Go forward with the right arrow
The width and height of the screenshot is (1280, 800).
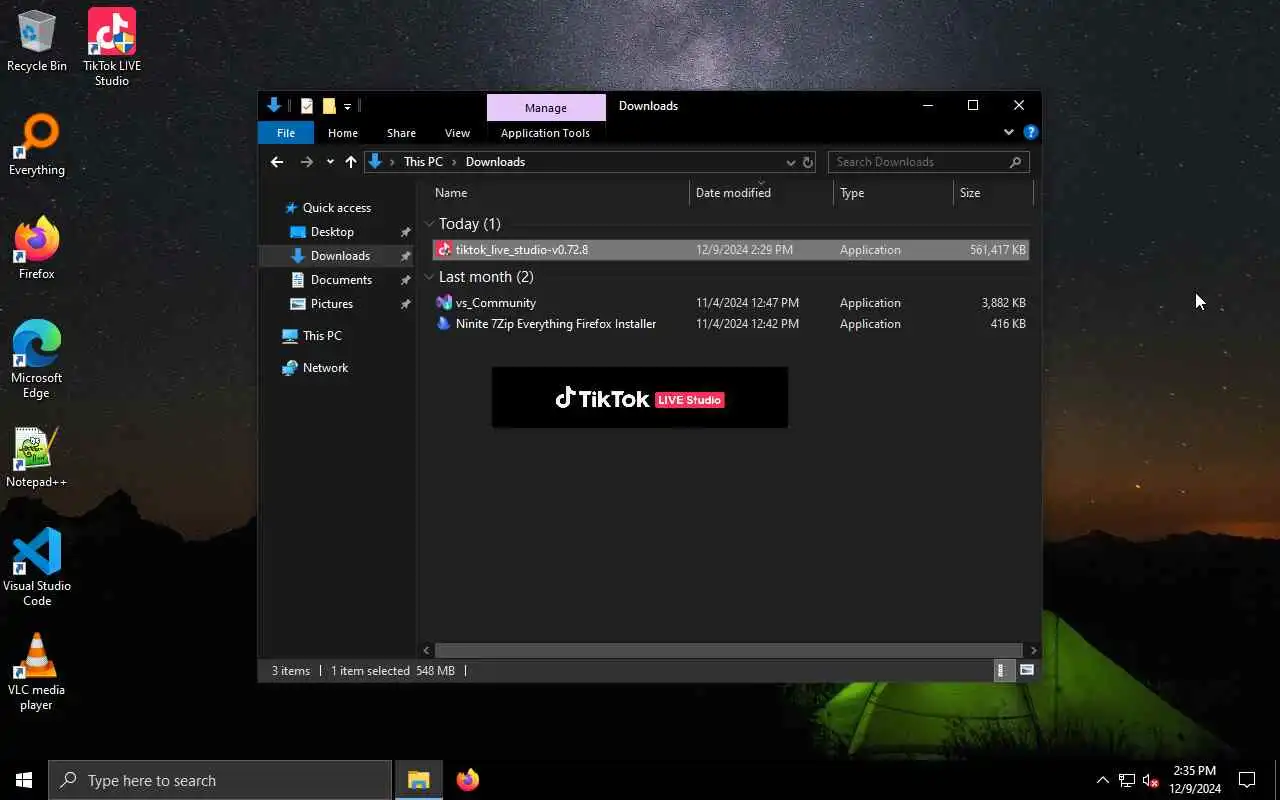[307, 162]
